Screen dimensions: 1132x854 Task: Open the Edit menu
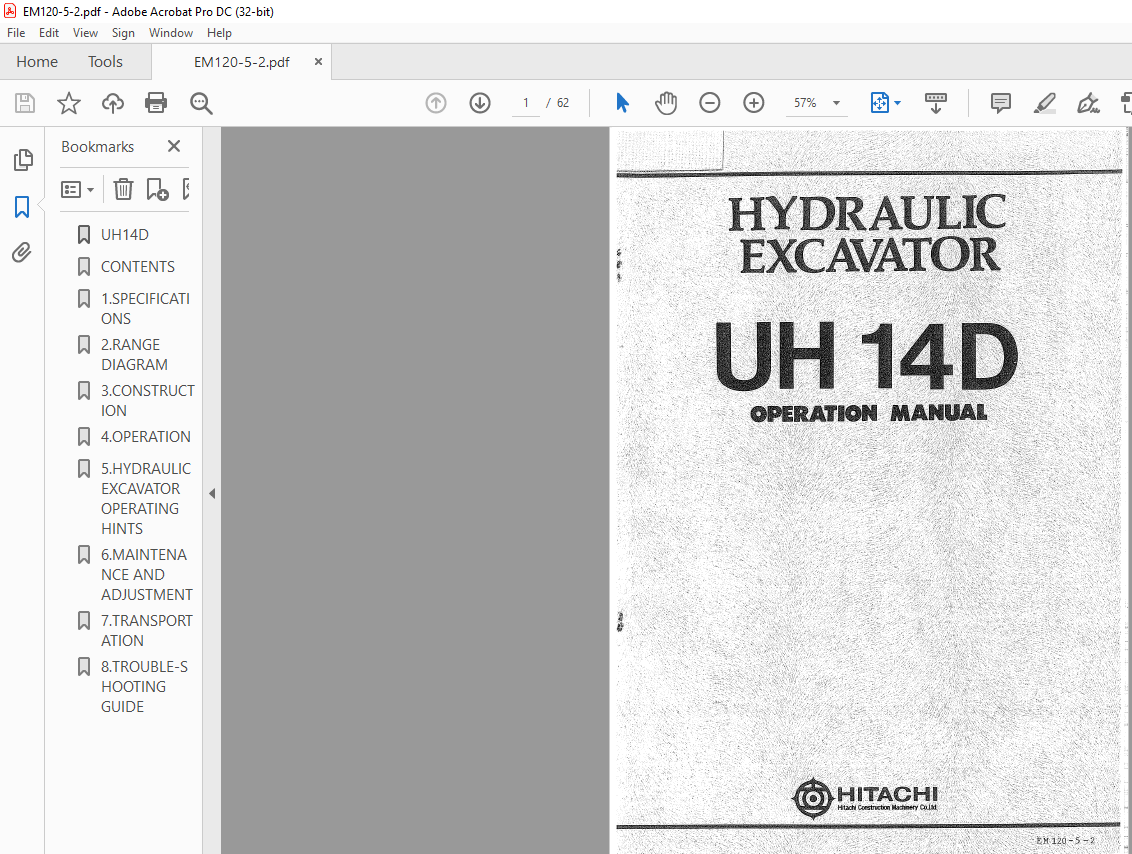point(49,32)
